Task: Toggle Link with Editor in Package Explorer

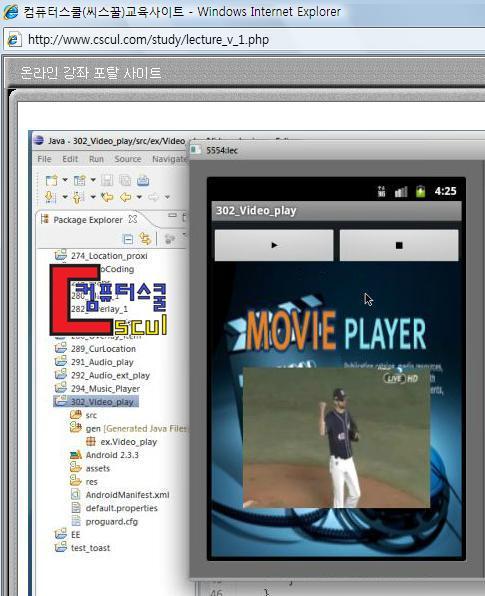Action: click(145, 239)
